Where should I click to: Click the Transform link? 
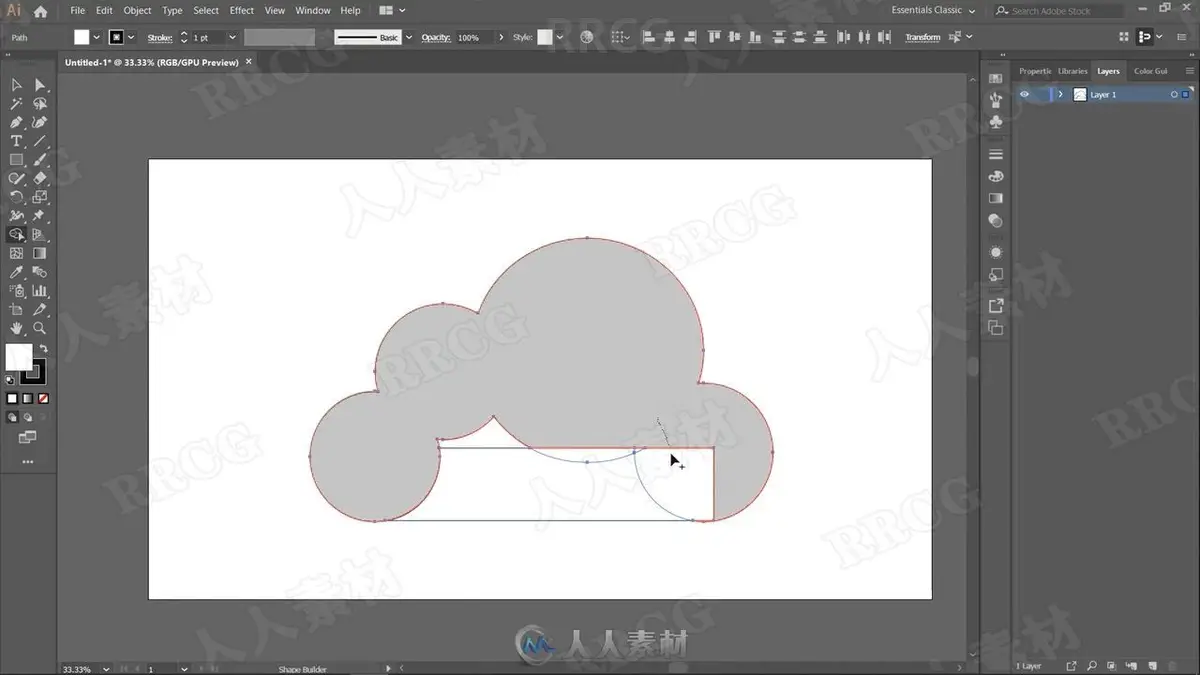923,37
